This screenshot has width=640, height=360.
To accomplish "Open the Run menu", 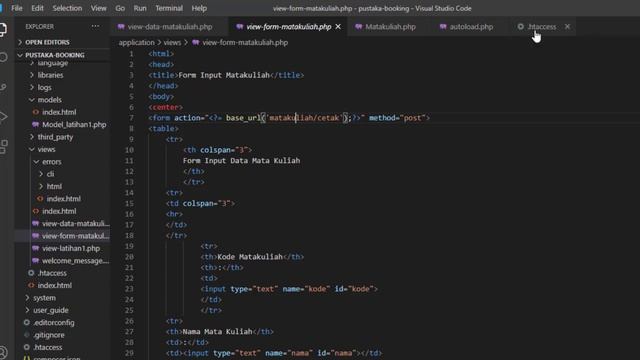I will tap(140, 8).
